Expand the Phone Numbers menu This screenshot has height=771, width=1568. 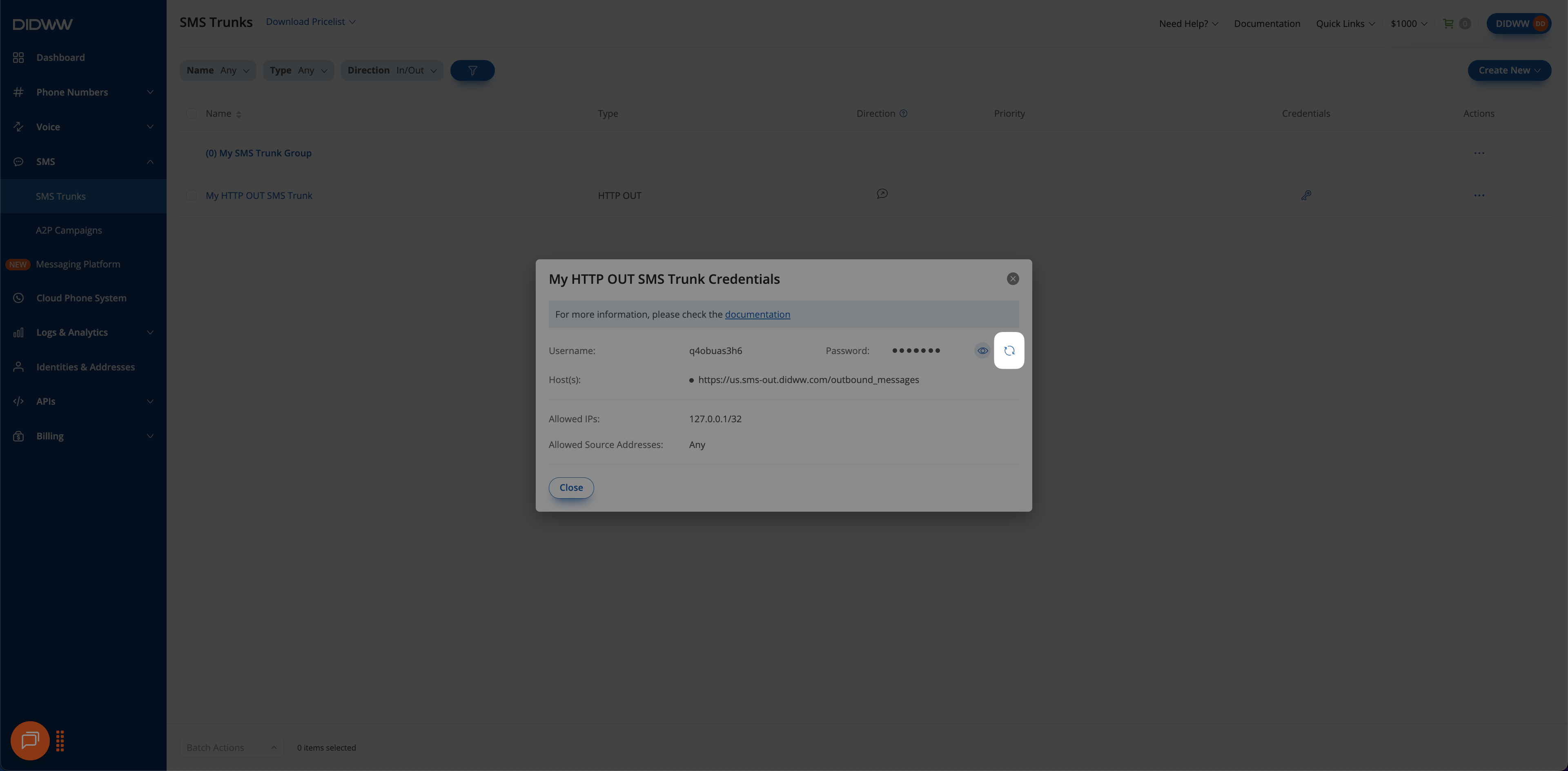pos(83,92)
